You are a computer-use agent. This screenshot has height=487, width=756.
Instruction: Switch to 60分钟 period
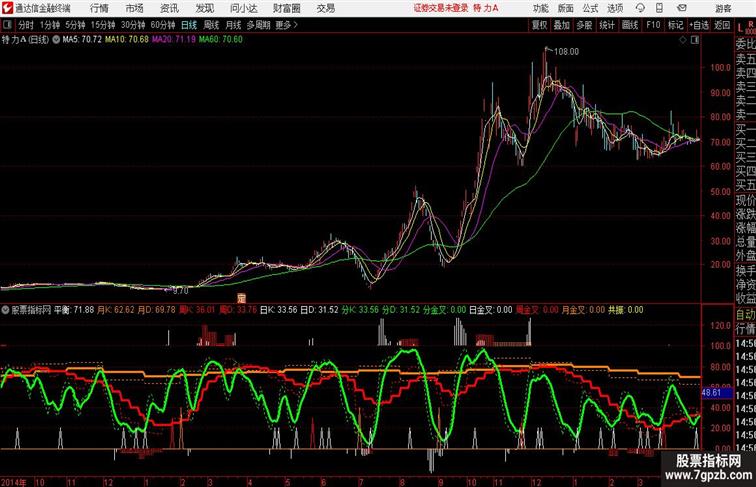point(163,25)
